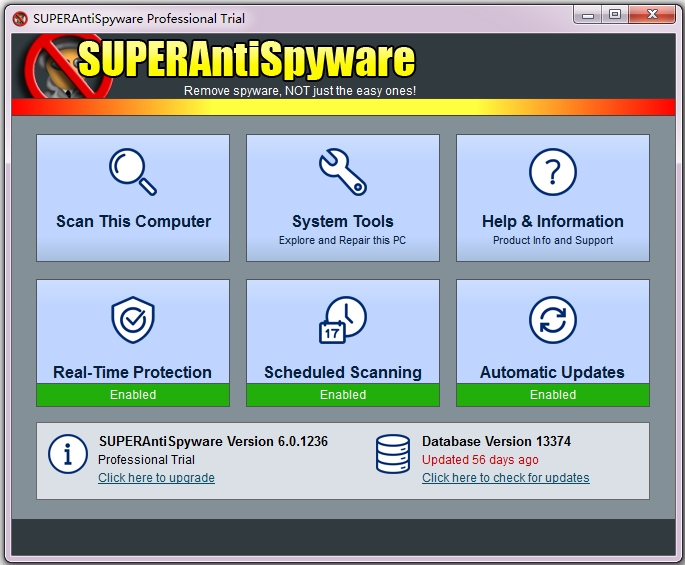Maximize the SUPERAntiSpyware window

coord(615,15)
